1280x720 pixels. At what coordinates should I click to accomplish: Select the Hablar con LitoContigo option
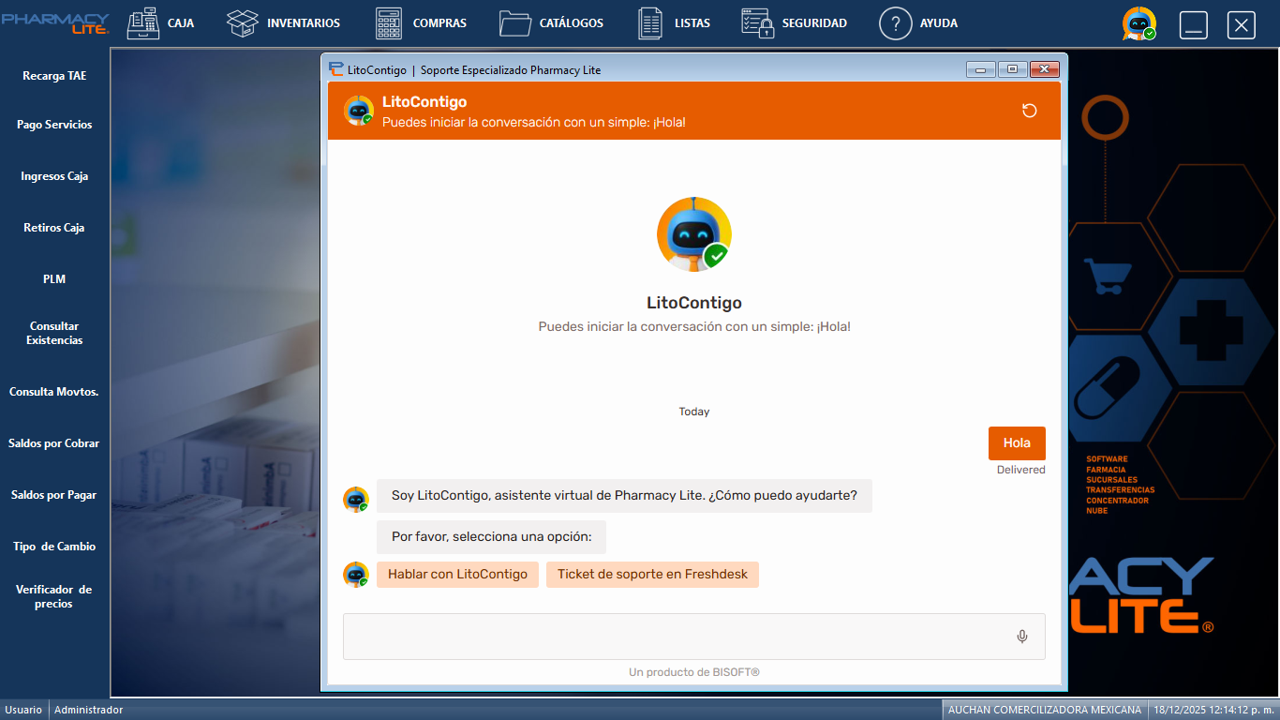(457, 574)
